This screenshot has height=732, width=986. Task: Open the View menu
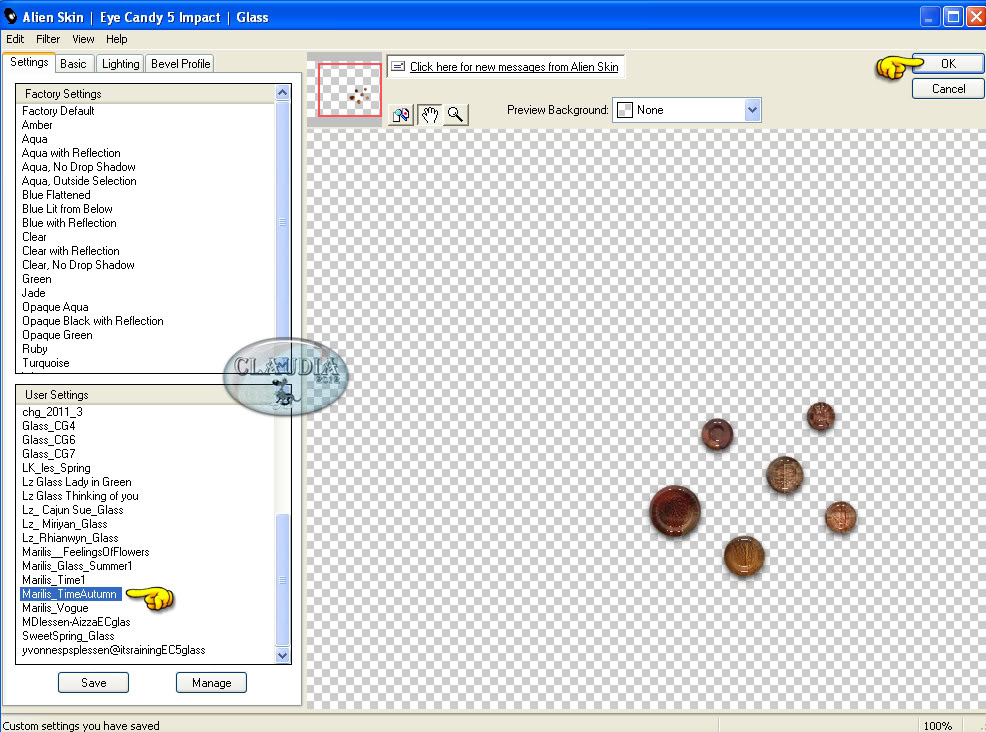[x=83, y=39]
